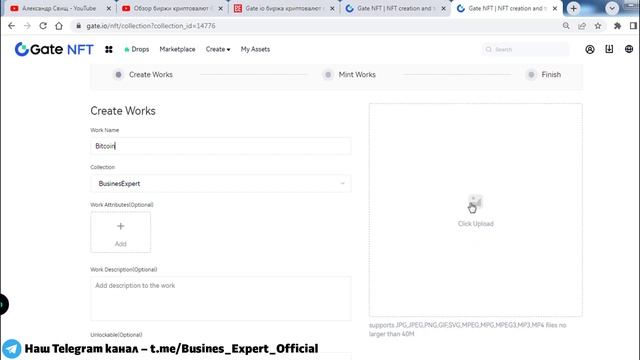
Task: Open the user account profile icon
Action: point(590,49)
